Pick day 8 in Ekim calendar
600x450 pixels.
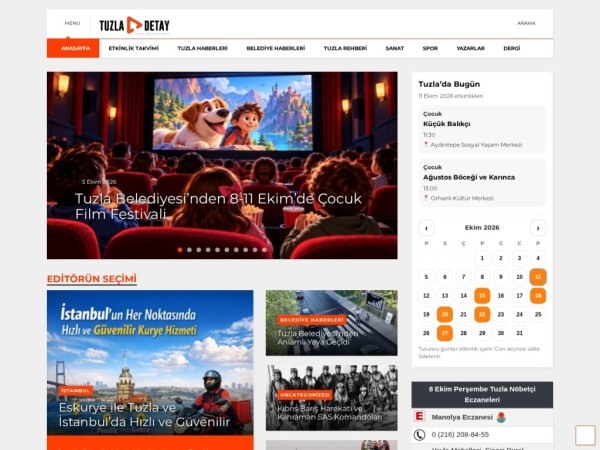(x=482, y=277)
